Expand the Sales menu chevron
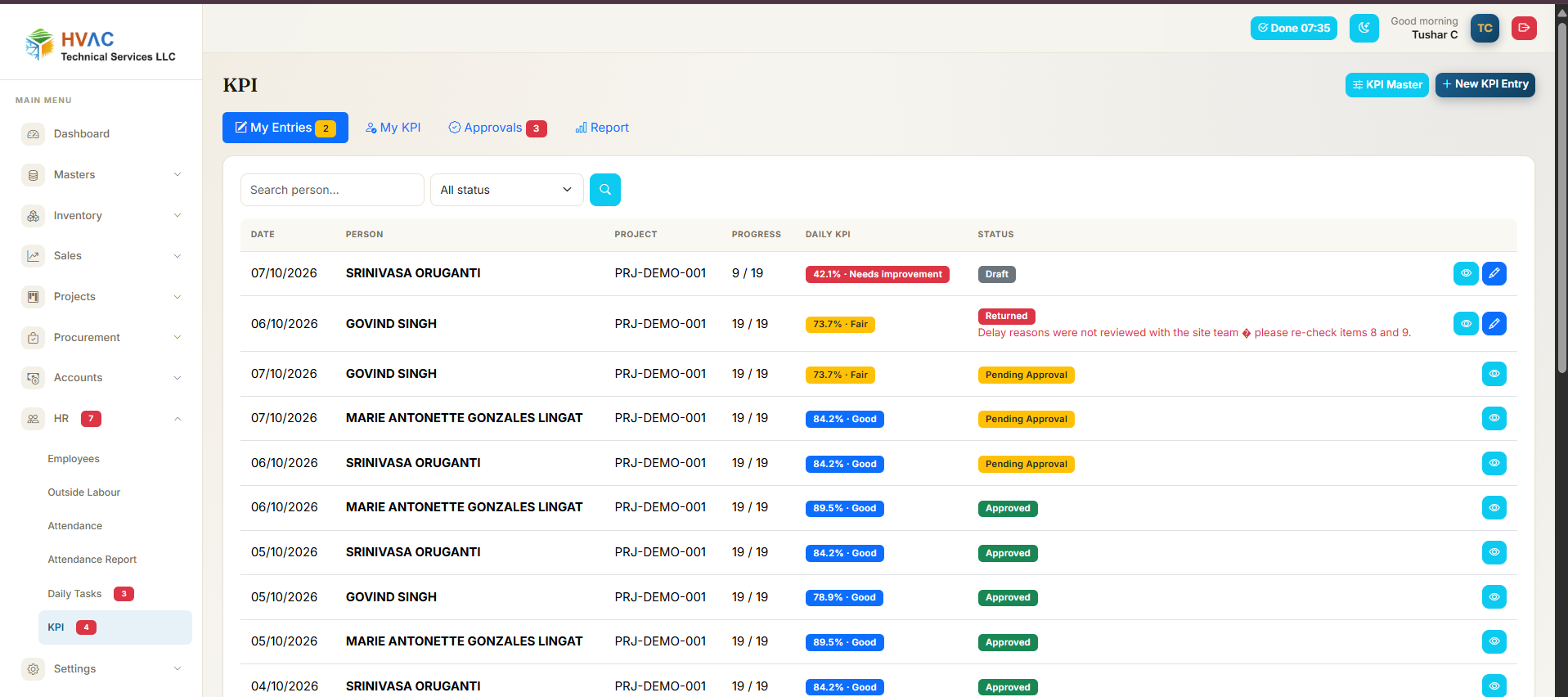Viewport: 1568px width, 697px height. click(x=177, y=256)
